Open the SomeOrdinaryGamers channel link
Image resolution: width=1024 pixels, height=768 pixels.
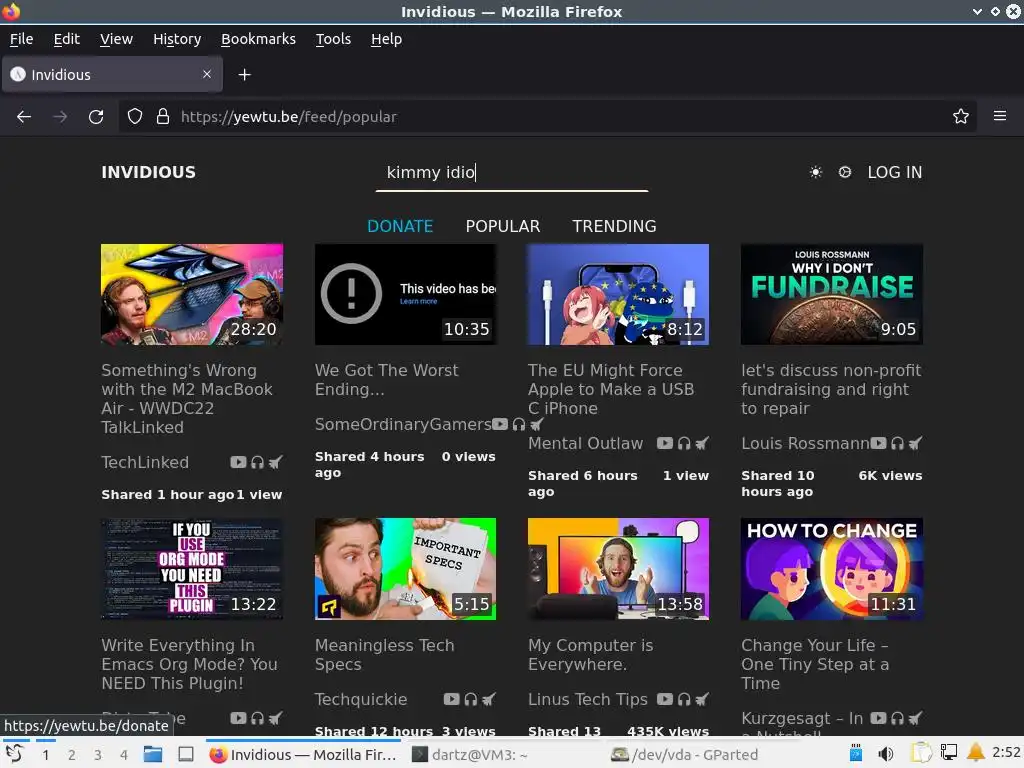coord(403,424)
